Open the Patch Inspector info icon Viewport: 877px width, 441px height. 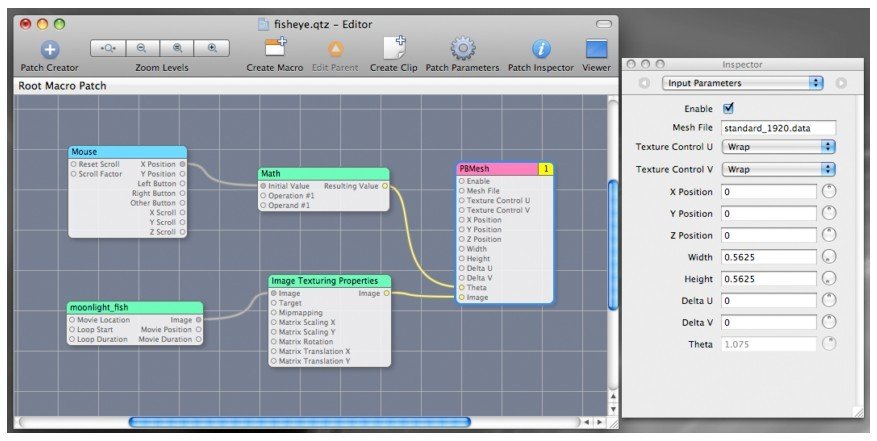coord(541,48)
